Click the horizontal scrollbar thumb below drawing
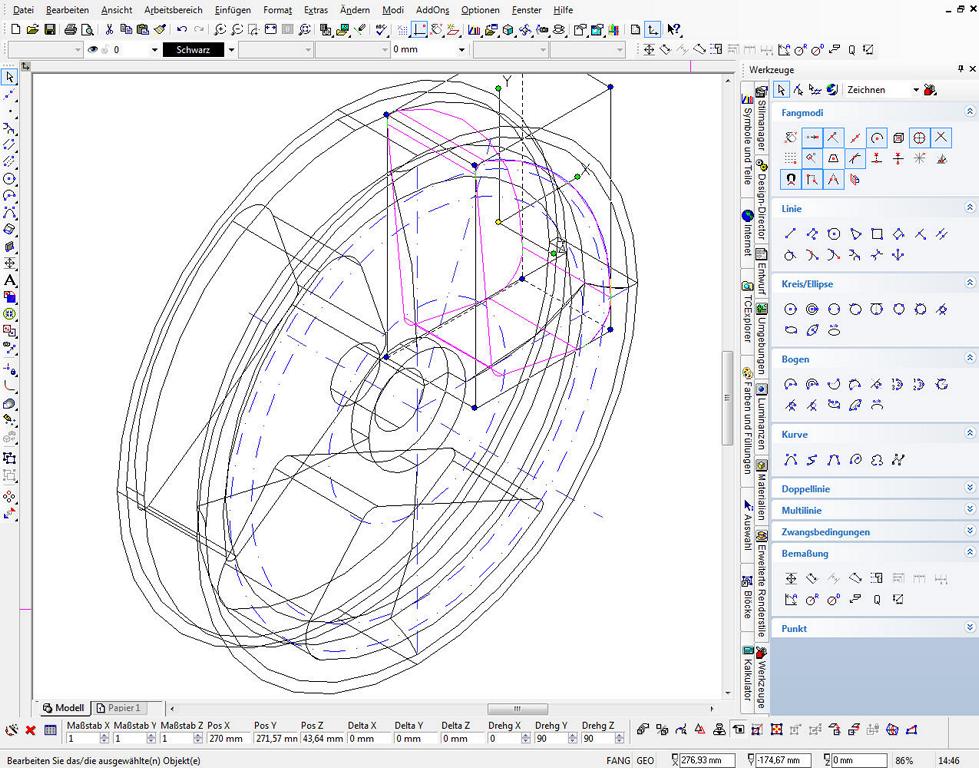The width and height of the screenshot is (979, 768). click(x=518, y=709)
